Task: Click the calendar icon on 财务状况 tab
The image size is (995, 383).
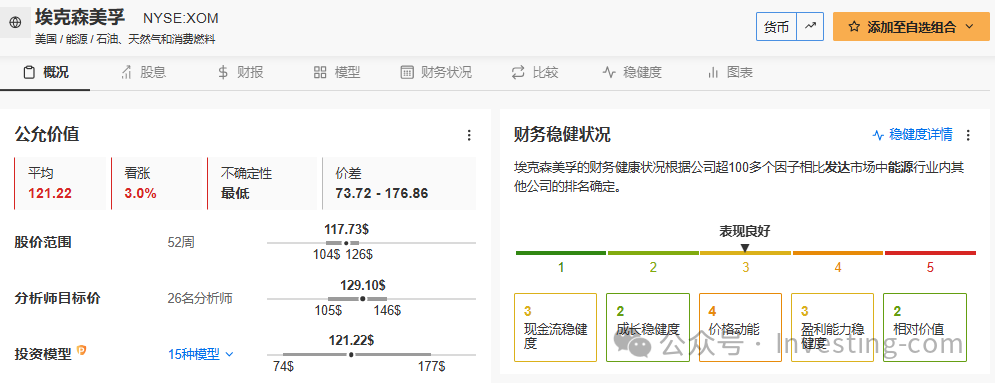Action: click(407, 72)
